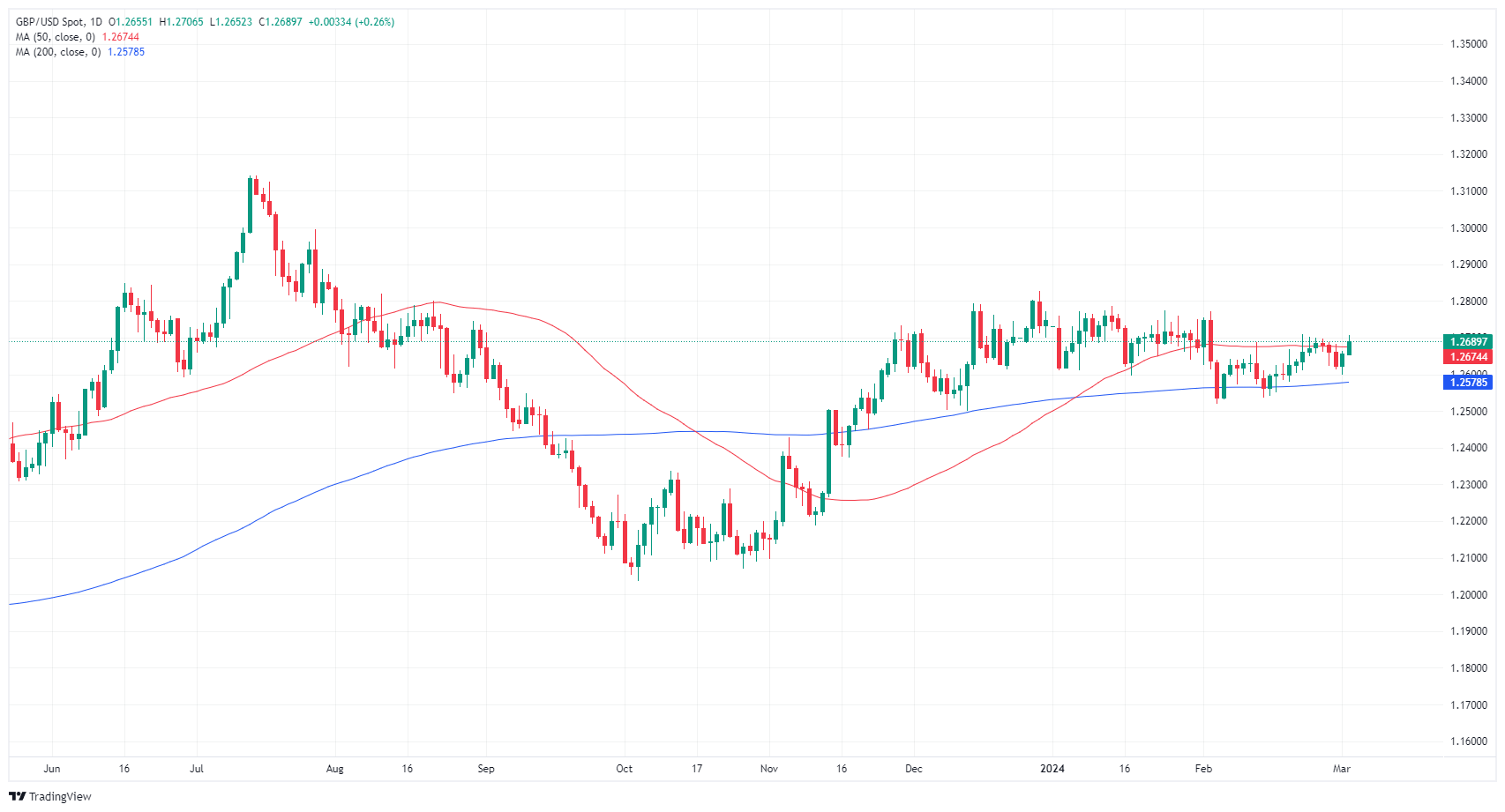
Task: Select the MA (200, close, 0) legend
Action: click(x=57, y=52)
